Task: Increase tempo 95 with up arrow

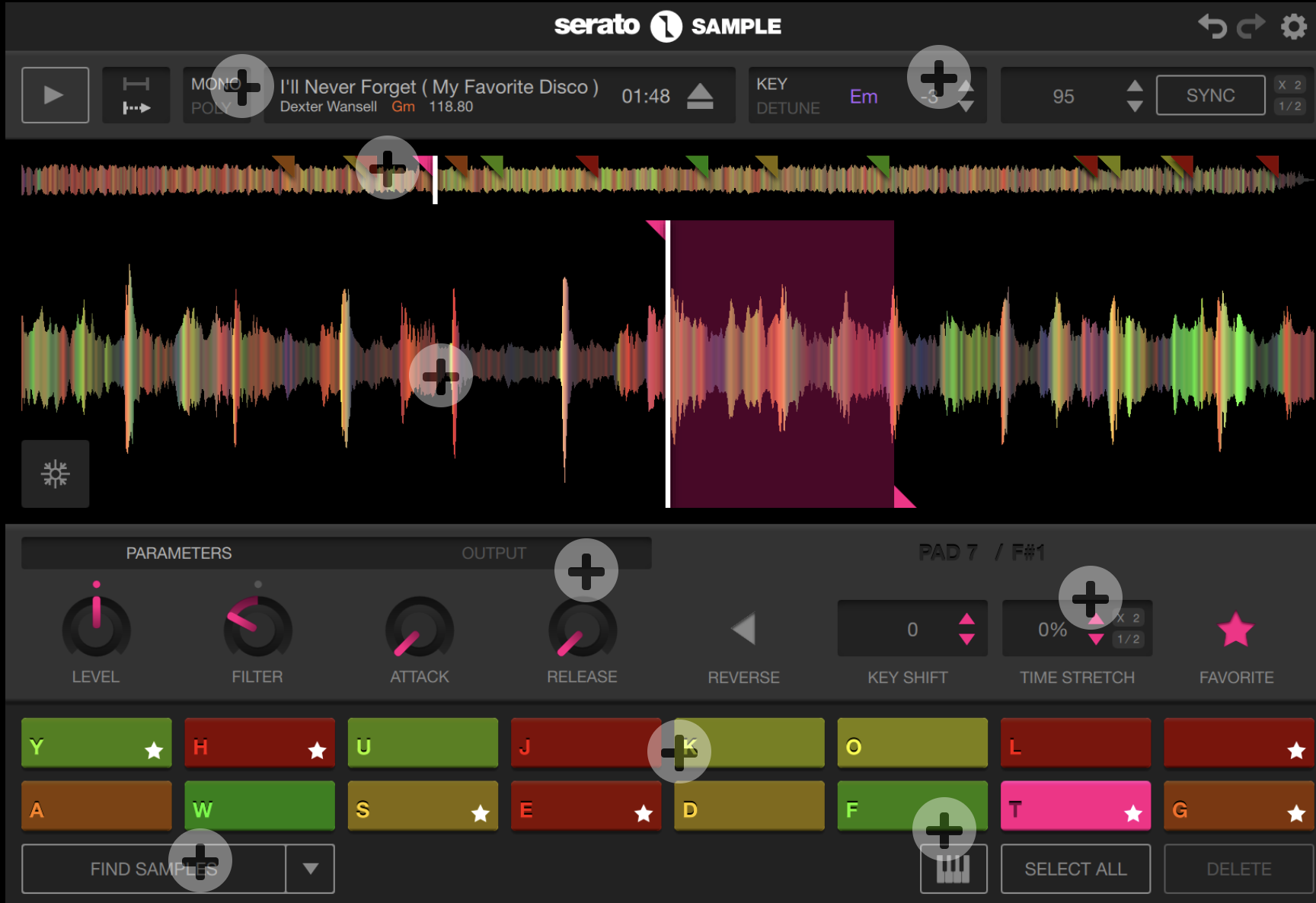Action: pos(1135,85)
